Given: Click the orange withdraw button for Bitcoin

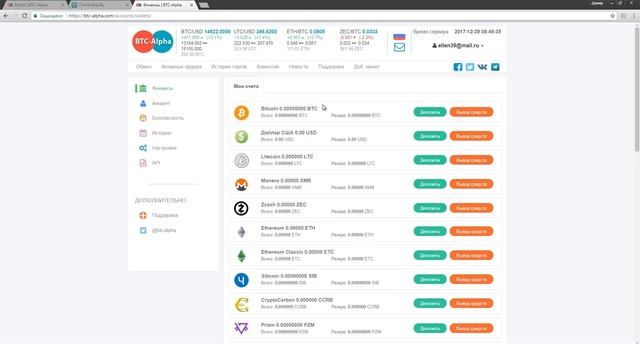Looking at the screenshot, I should pos(471,112).
